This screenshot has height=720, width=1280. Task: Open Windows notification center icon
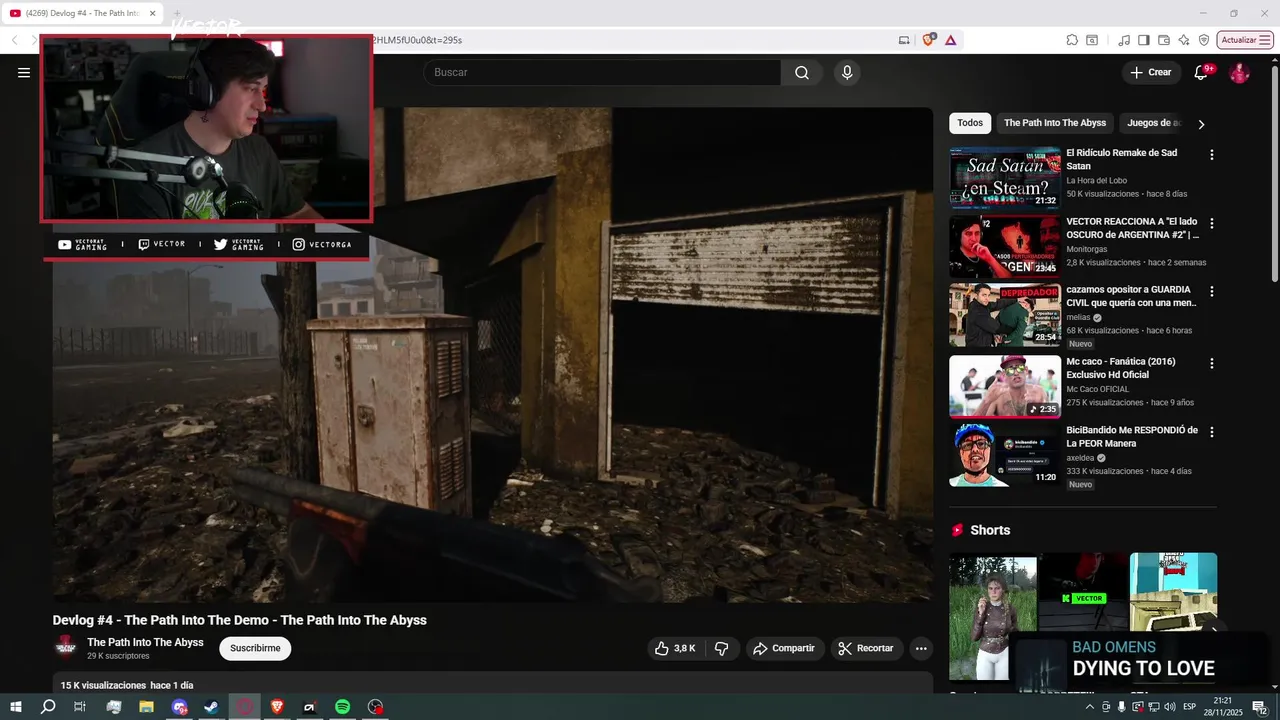point(1260,707)
